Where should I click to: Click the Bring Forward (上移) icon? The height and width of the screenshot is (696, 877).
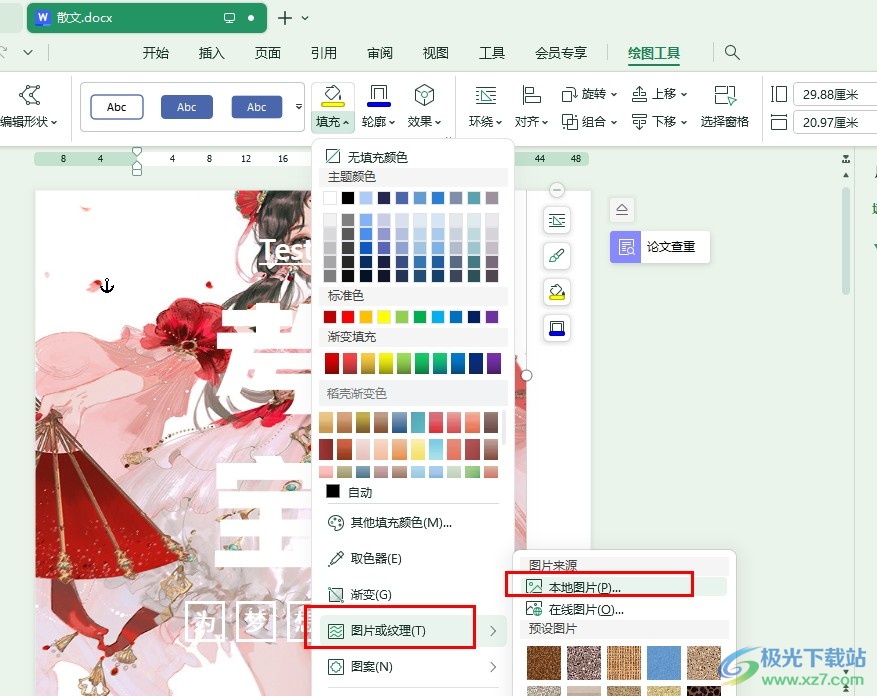pos(639,94)
